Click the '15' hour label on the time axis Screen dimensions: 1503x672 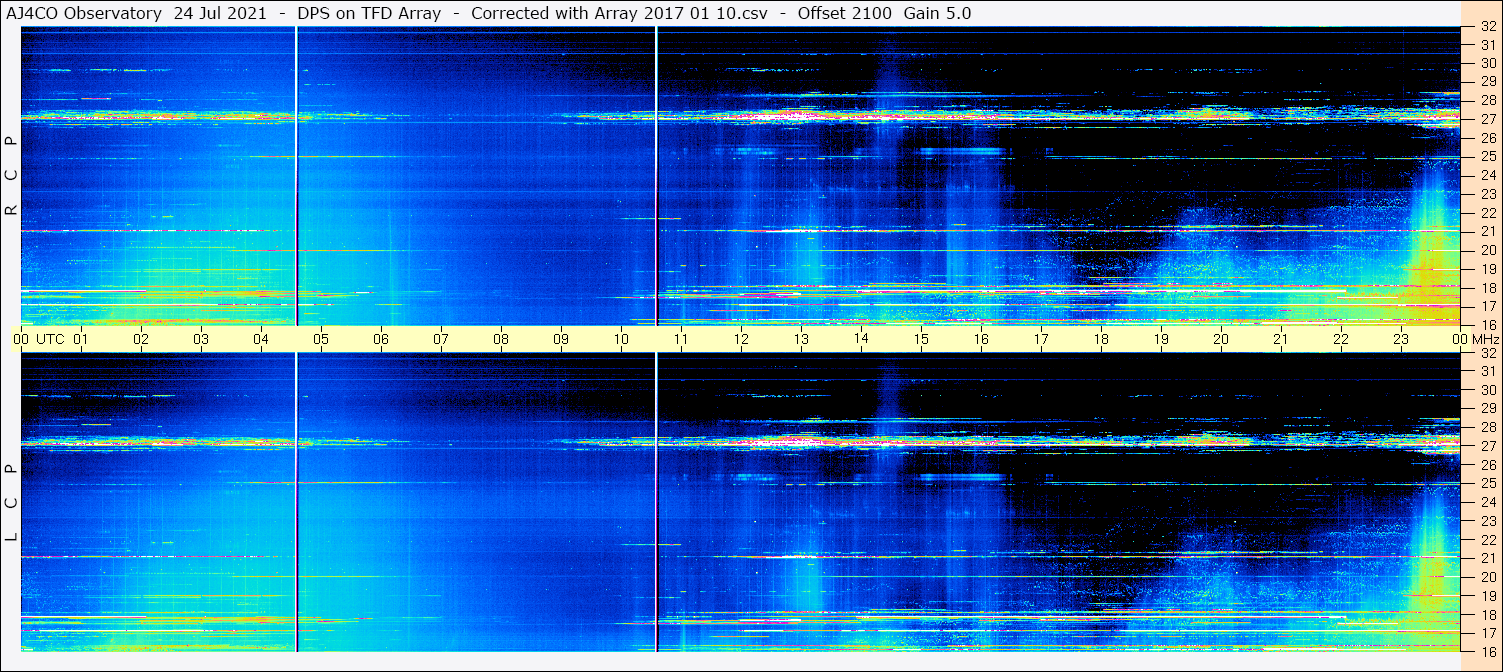pos(921,339)
